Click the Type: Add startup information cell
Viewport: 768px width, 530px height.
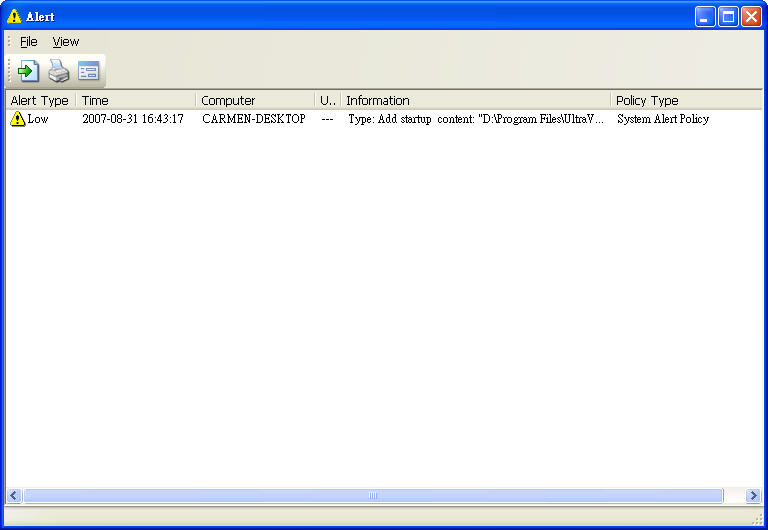tap(476, 119)
